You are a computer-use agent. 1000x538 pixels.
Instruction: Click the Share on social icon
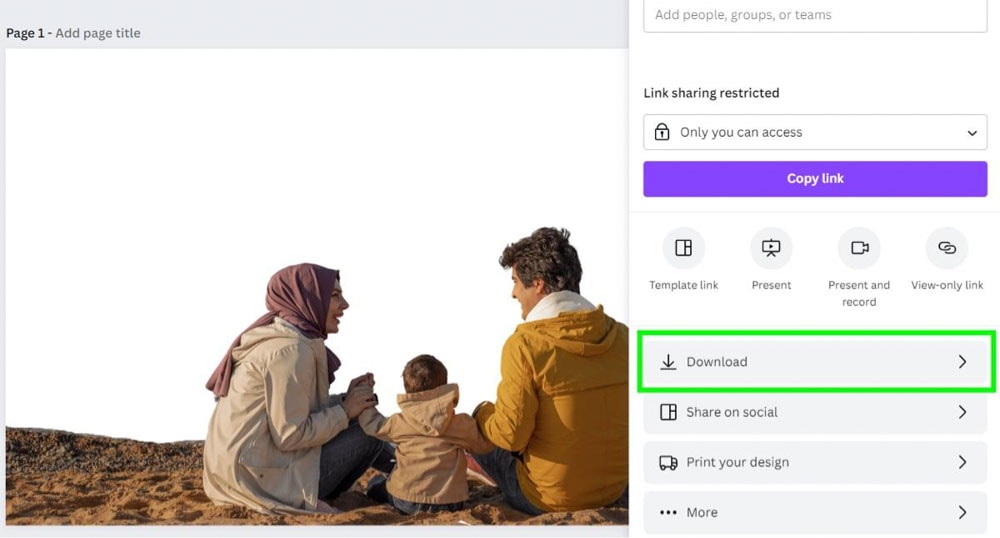[668, 412]
